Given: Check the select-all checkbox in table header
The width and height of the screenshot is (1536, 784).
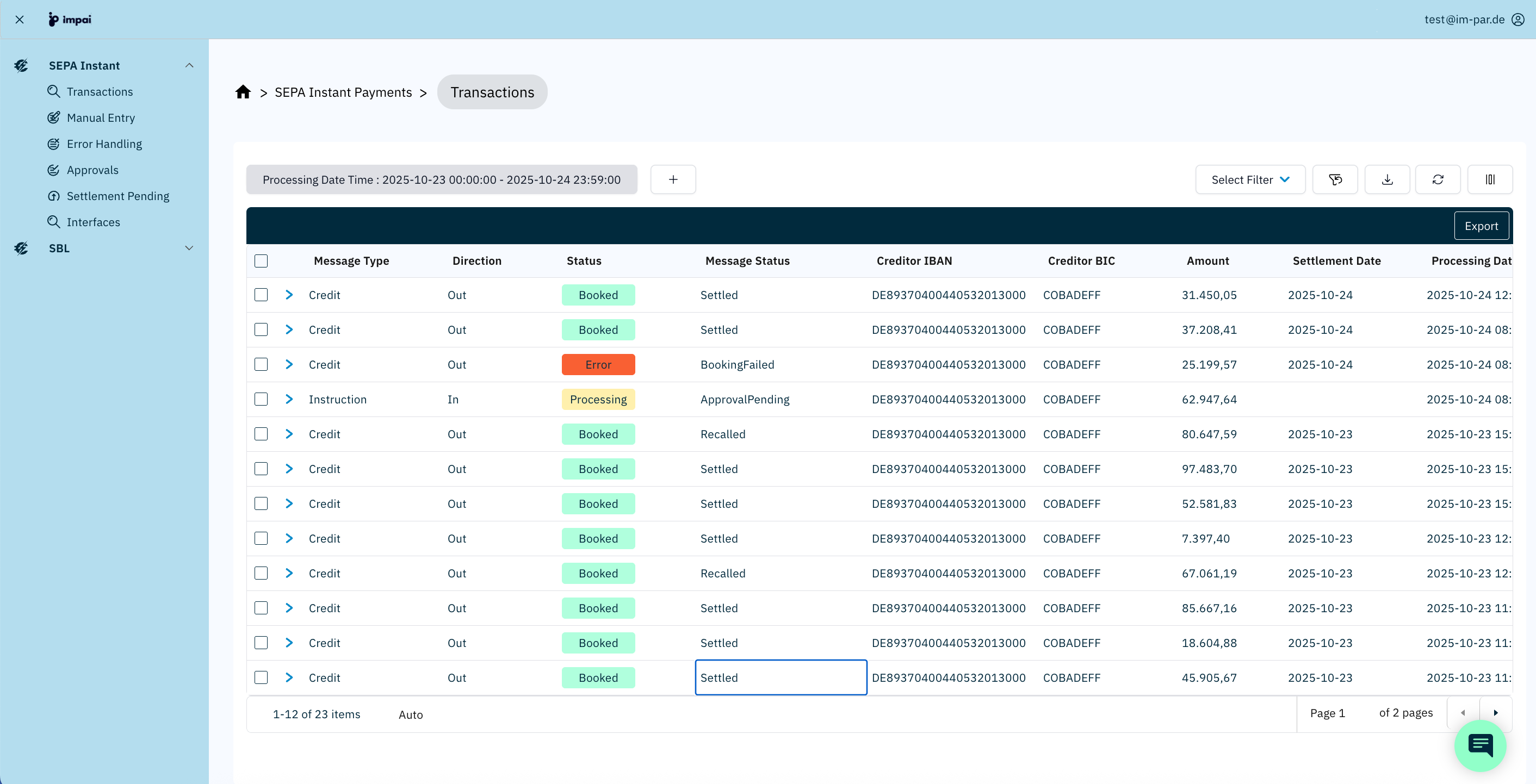Looking at the screenshot, I should tap(261, 260).
